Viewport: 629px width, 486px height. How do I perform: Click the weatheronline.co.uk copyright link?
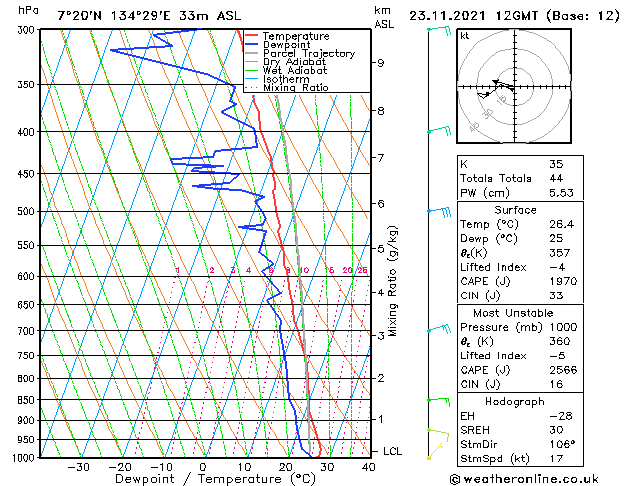524,479
